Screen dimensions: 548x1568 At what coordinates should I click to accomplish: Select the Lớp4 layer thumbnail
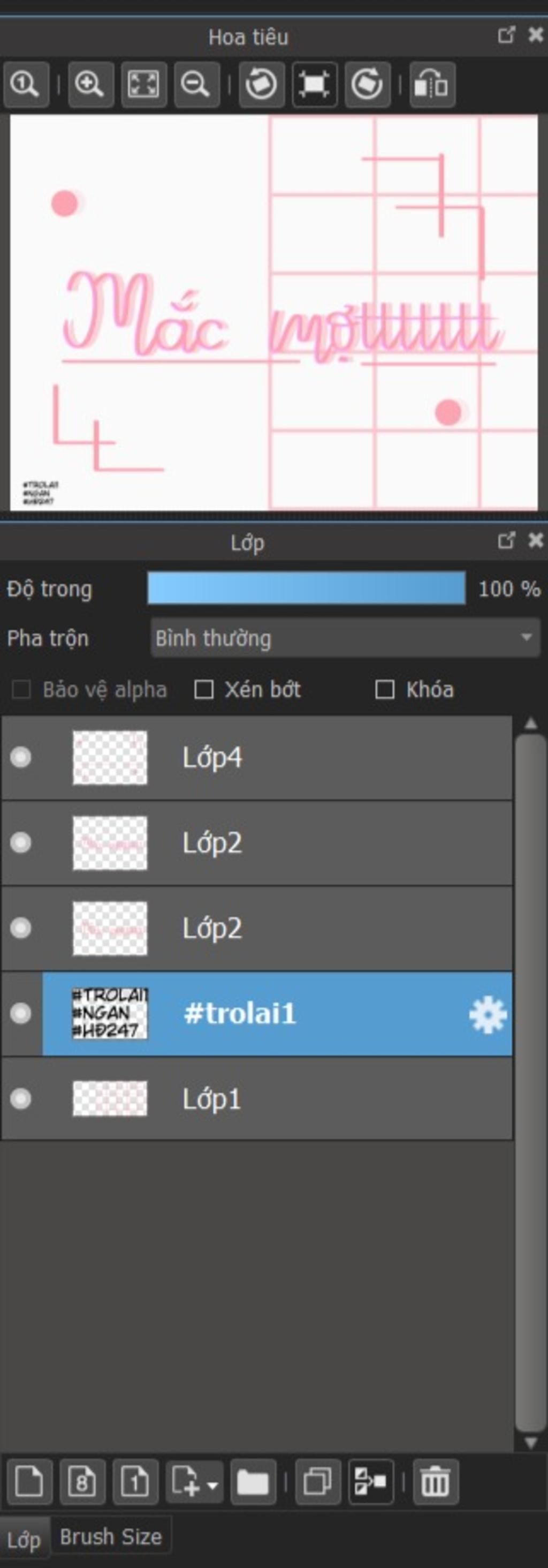pyautogui.click(x=110, y=757)
